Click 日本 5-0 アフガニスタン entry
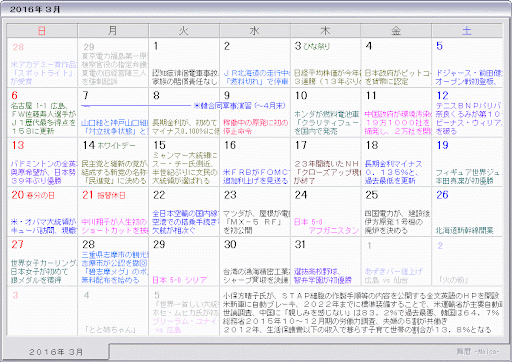This screenshot has height=362, width=512. 326,226
